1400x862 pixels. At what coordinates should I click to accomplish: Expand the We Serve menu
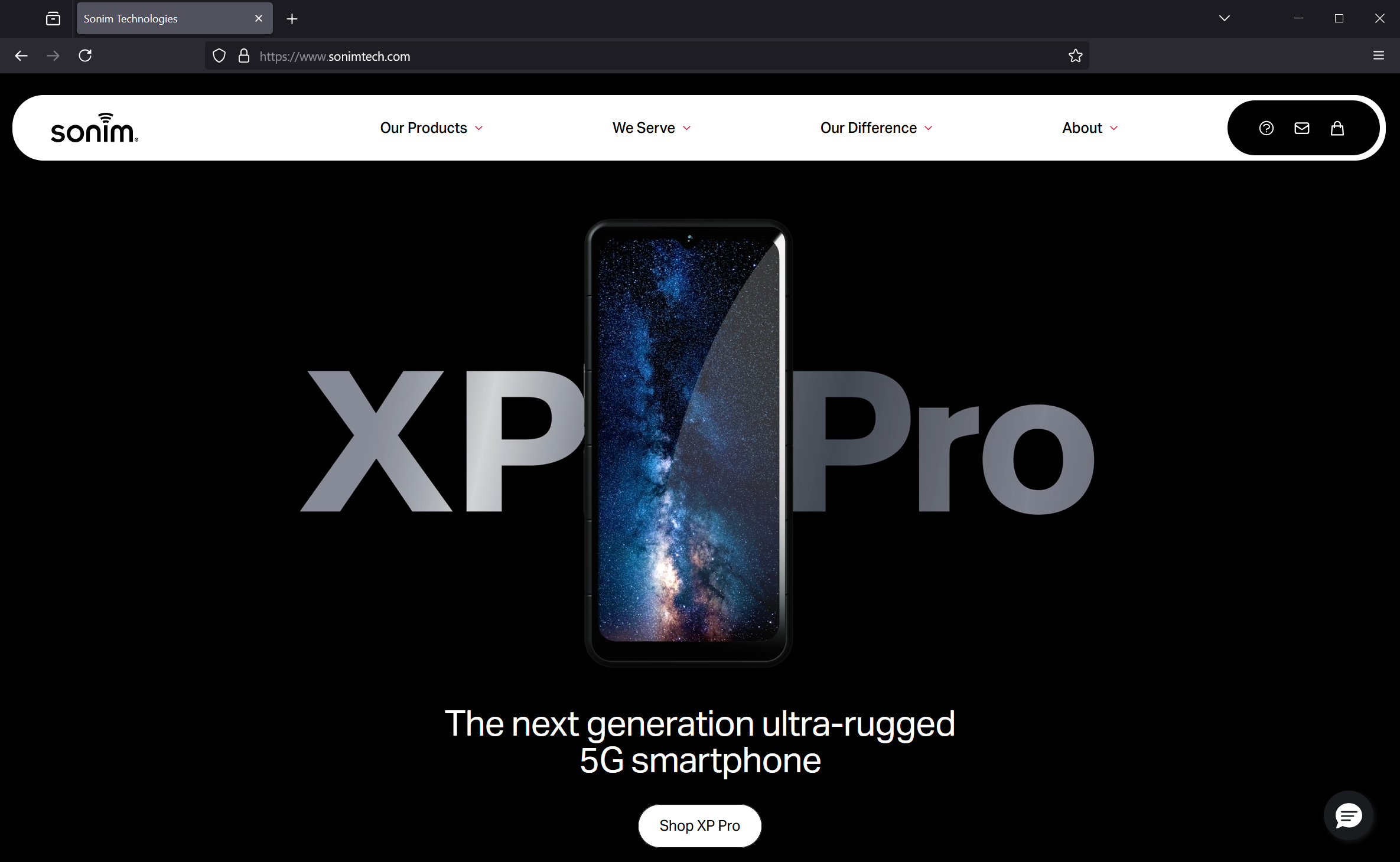point(652,128)
